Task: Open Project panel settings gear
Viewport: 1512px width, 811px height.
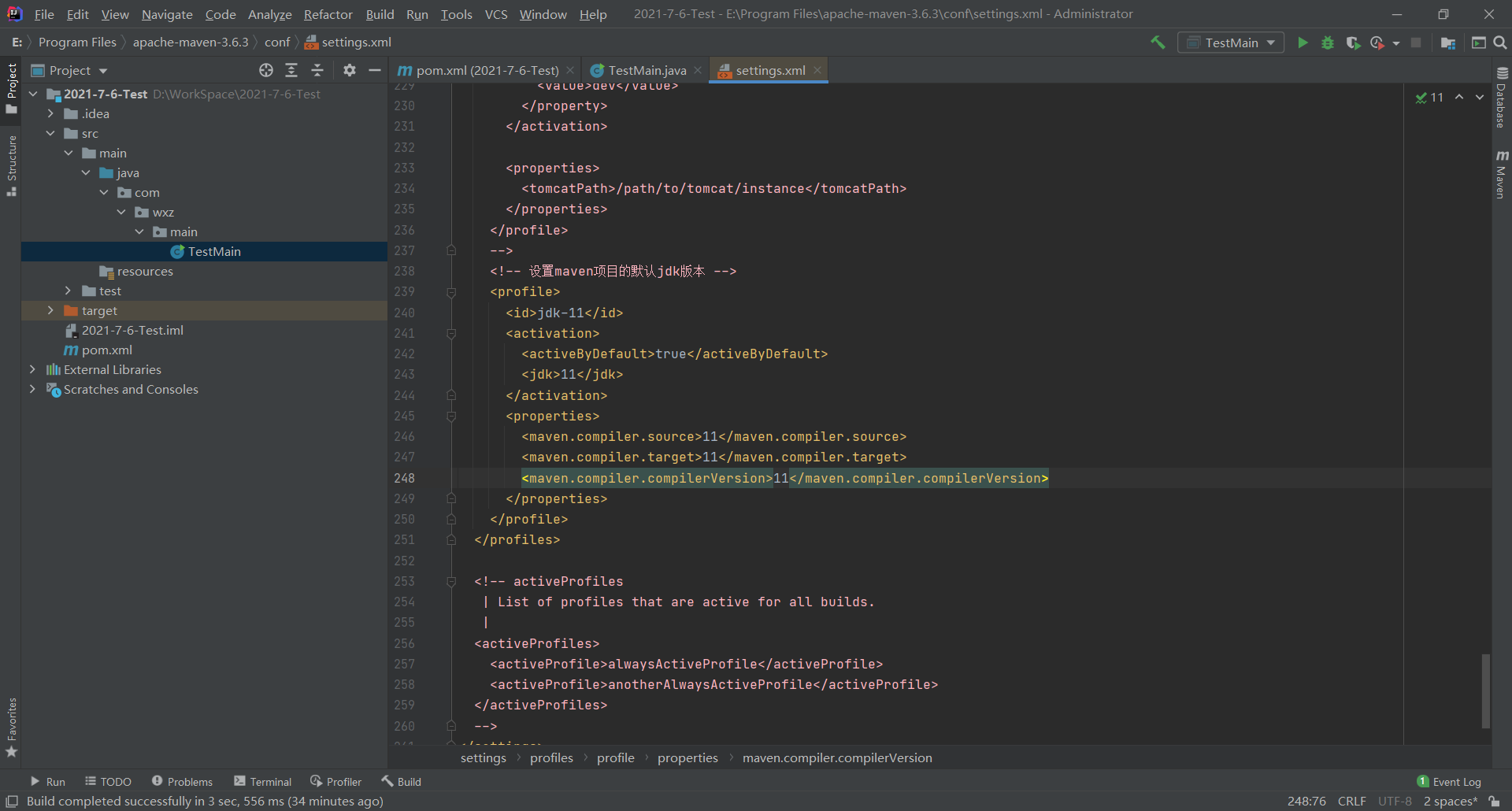Action: 350,70
